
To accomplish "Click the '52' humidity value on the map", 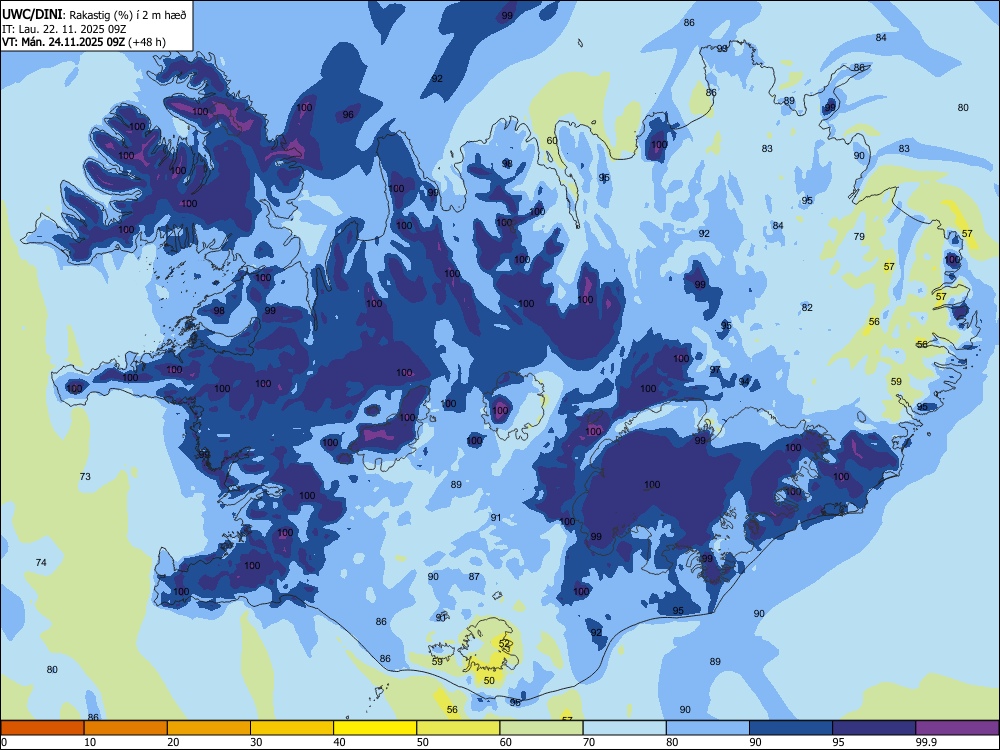I will pyautogui.click(x=504, y=643).
